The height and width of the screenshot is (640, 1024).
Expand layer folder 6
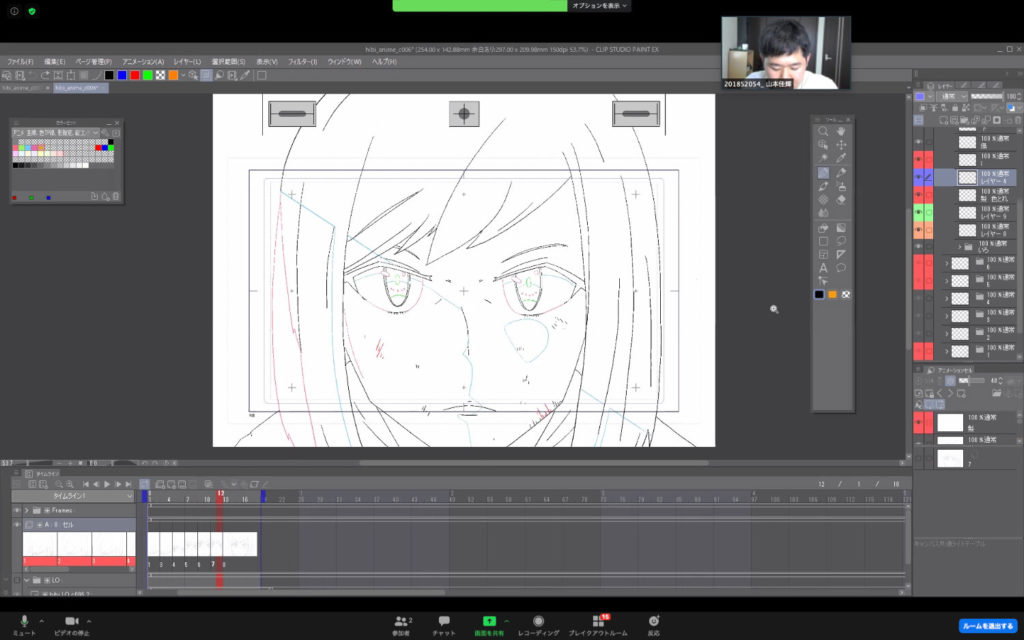tap(946, 263)
